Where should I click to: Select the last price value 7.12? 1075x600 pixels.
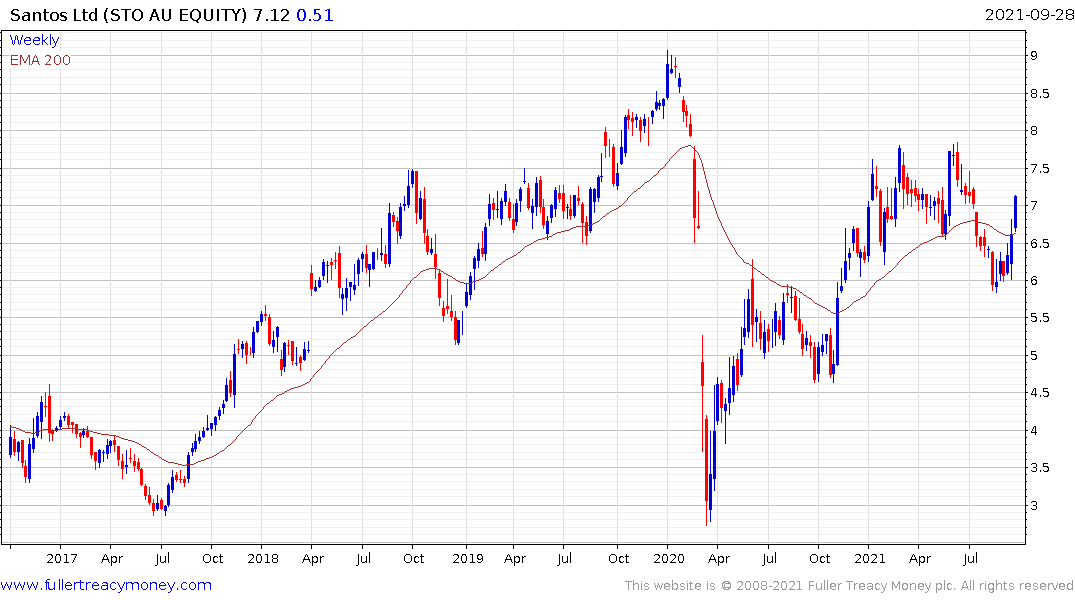(271, 15)
